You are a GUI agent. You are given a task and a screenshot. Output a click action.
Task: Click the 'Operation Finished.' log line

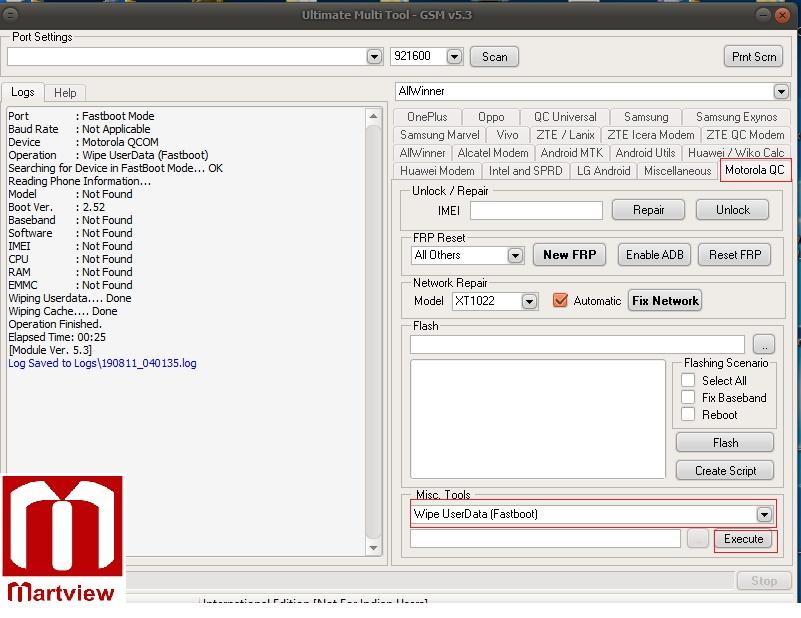[x=55, y=324]
